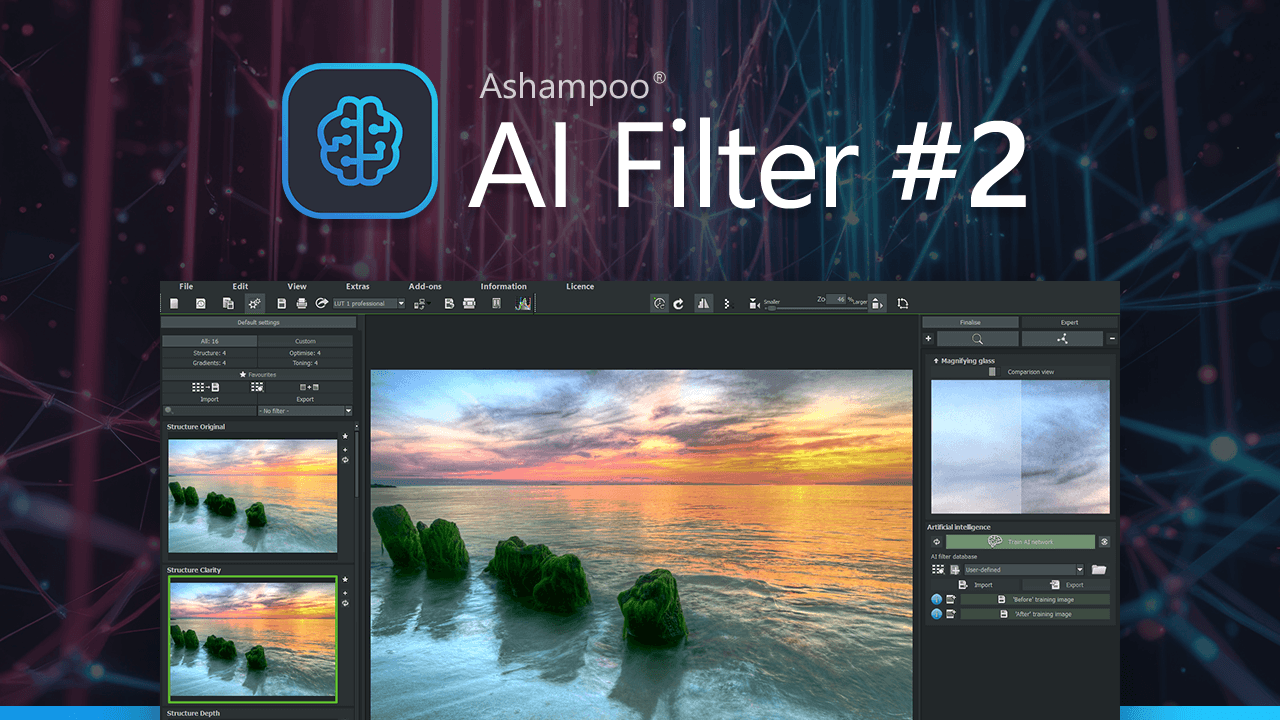Click the refresh icon left of Train AI network
The height and width of the screenshot is (720, 1280).
click(x=937, y=541)
